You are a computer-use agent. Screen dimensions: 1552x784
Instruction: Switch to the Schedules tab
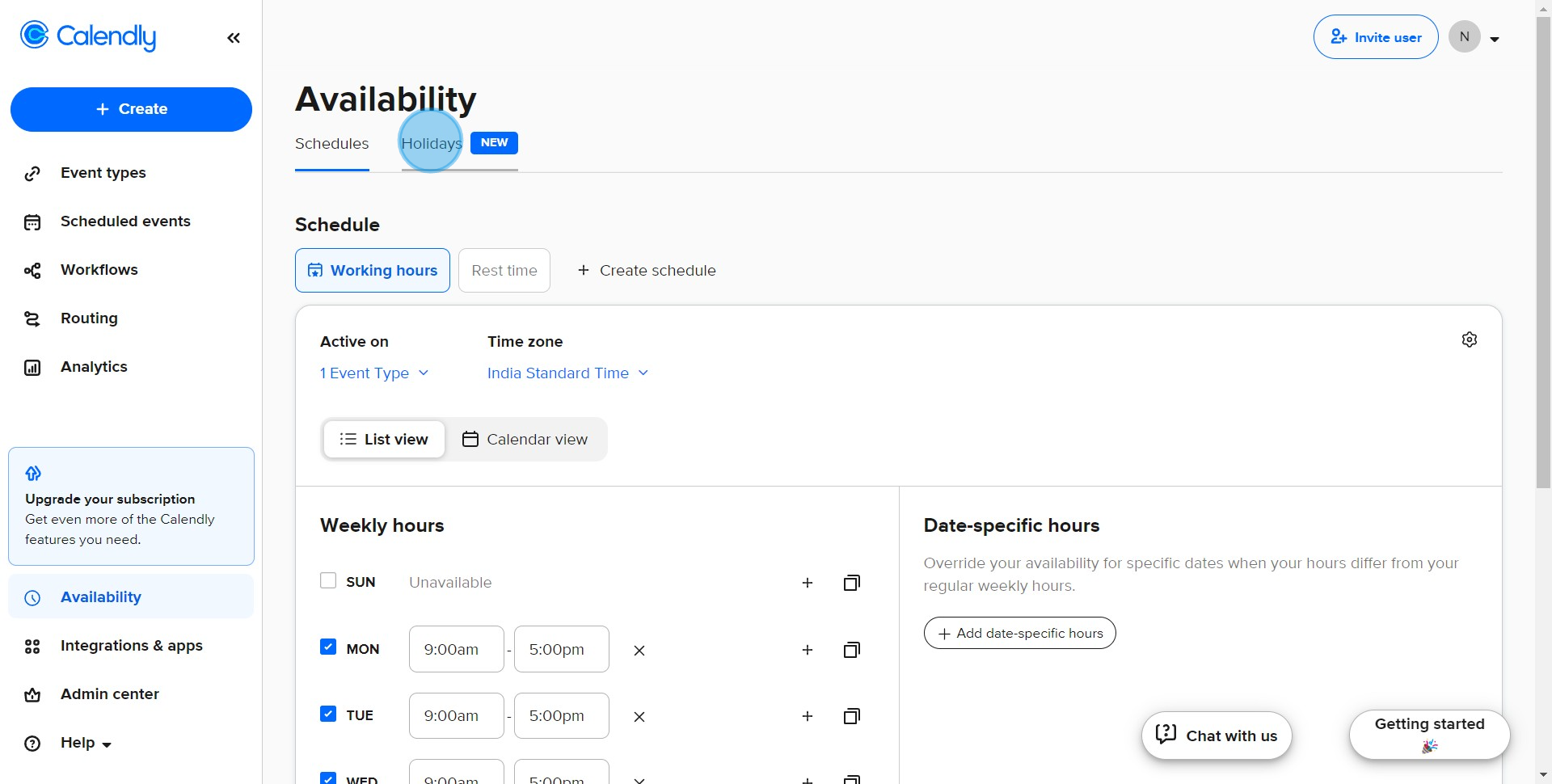click(331, 144)
